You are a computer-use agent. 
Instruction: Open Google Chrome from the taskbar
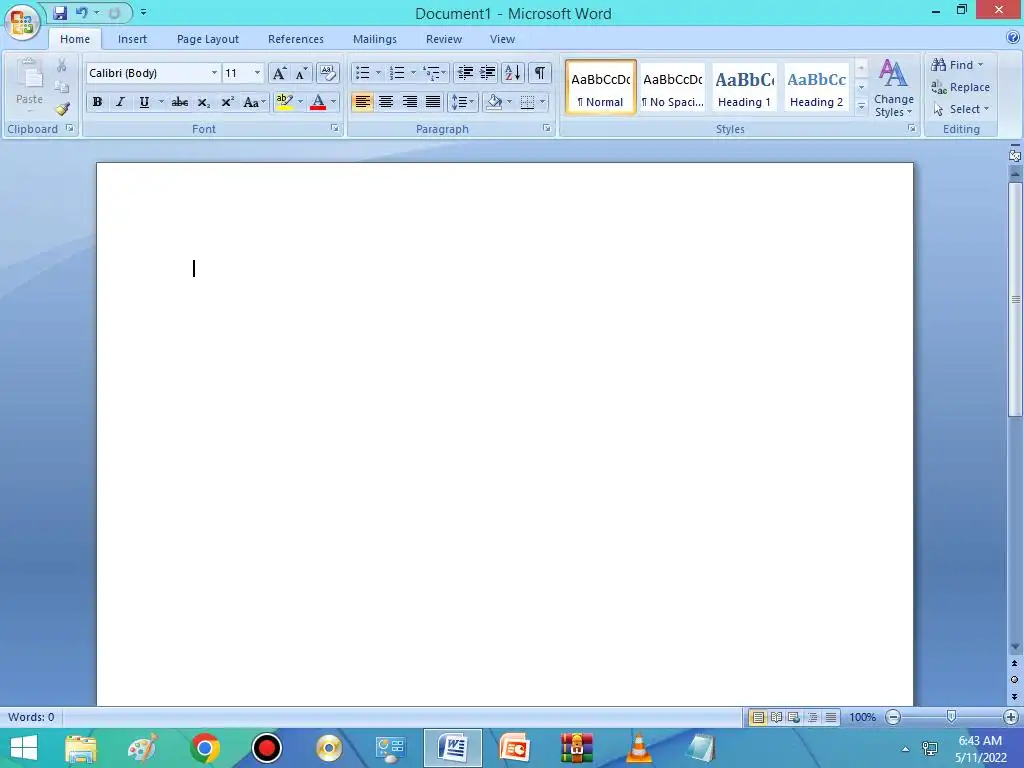pos(204,748)
